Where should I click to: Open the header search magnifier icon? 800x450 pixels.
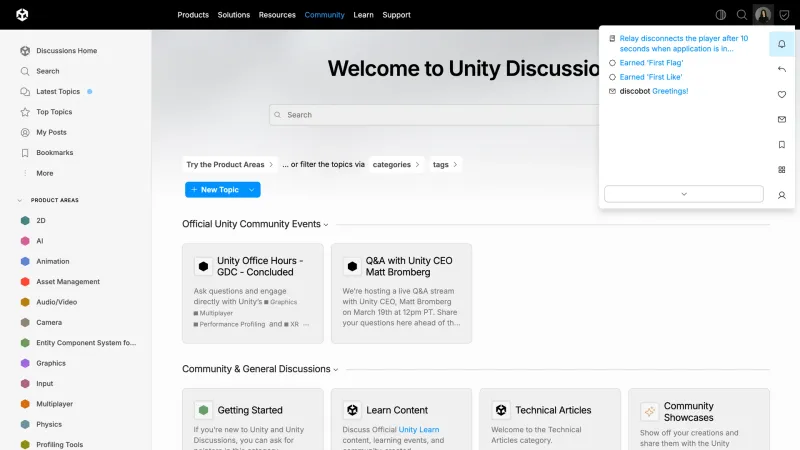(741, 15)
